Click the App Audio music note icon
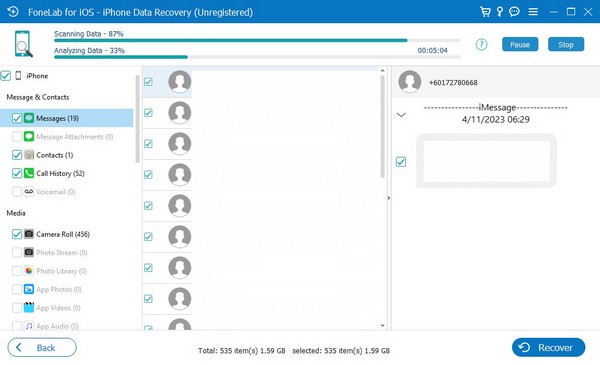This screenshot has height=365, width=600. point(29,326)
